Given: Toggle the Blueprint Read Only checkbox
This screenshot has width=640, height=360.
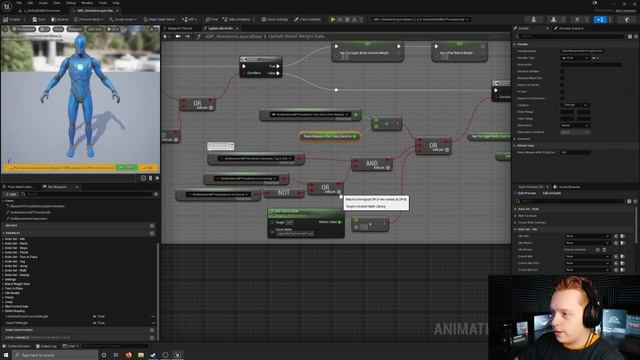Looking at the screenshot, I should [562, 78].
